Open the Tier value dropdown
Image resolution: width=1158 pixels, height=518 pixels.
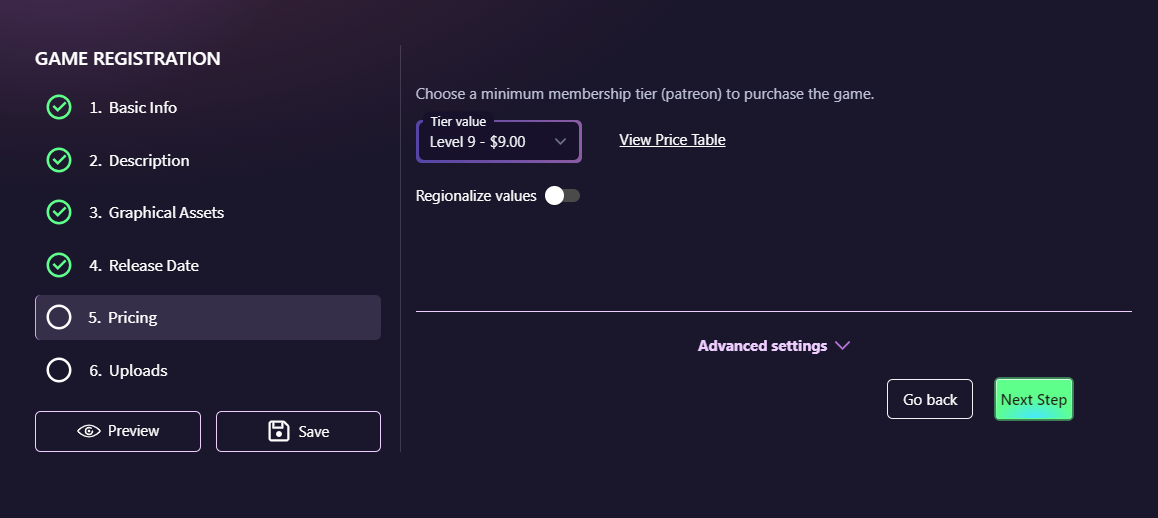click(498, 142)
